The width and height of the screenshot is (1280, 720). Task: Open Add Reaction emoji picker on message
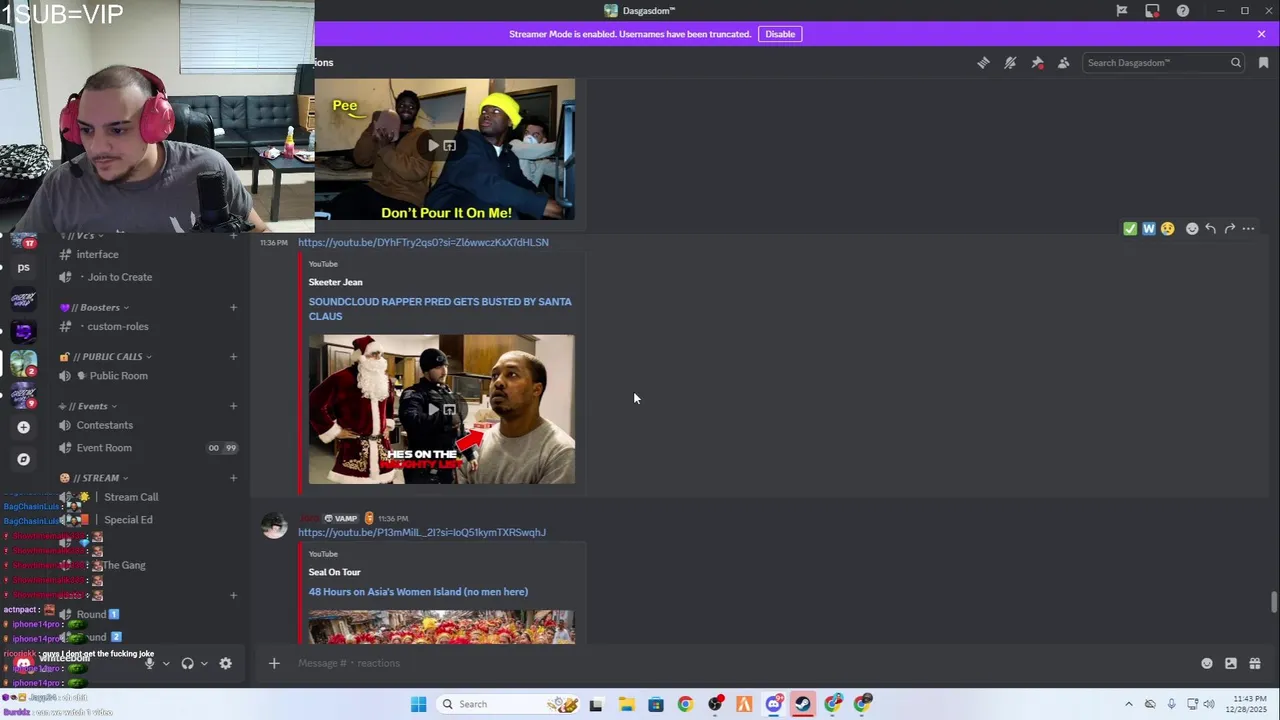(x=1192, y=229)
